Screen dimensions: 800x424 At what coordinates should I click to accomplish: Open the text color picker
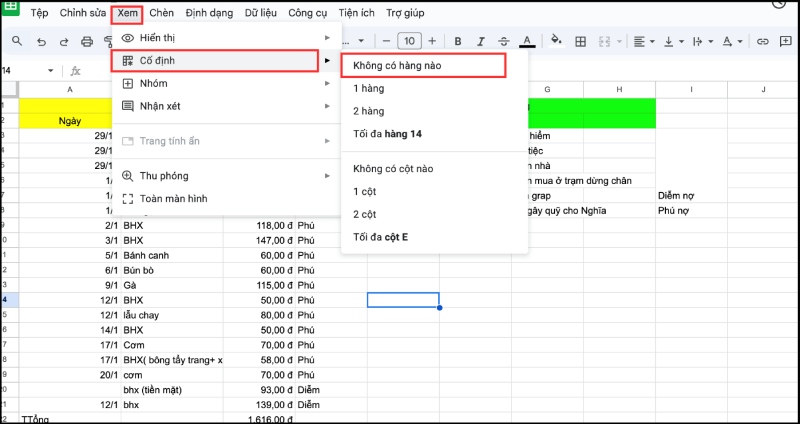point(527,41)
